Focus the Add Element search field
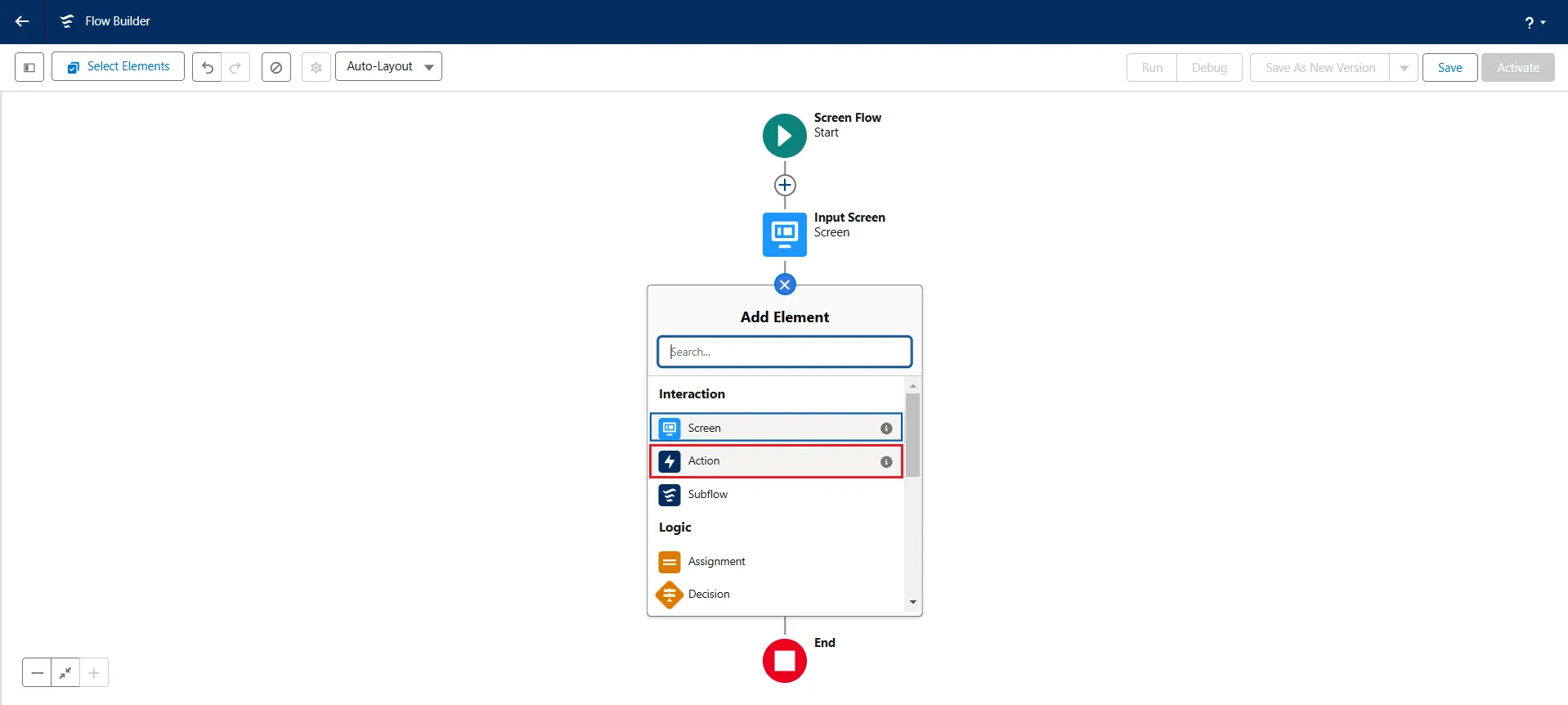1568x705 pixels. (785, 352)
